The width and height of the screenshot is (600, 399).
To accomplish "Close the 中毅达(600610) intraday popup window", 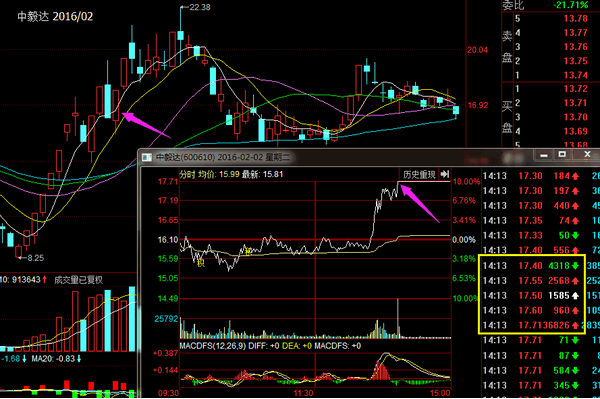I will click(587, 154).
